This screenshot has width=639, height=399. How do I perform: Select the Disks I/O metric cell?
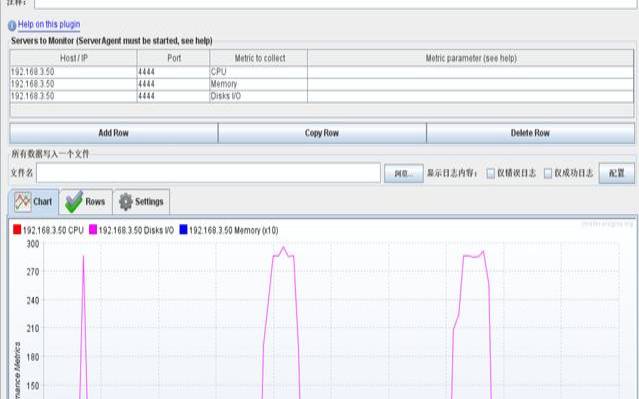(x=258, y=96)
